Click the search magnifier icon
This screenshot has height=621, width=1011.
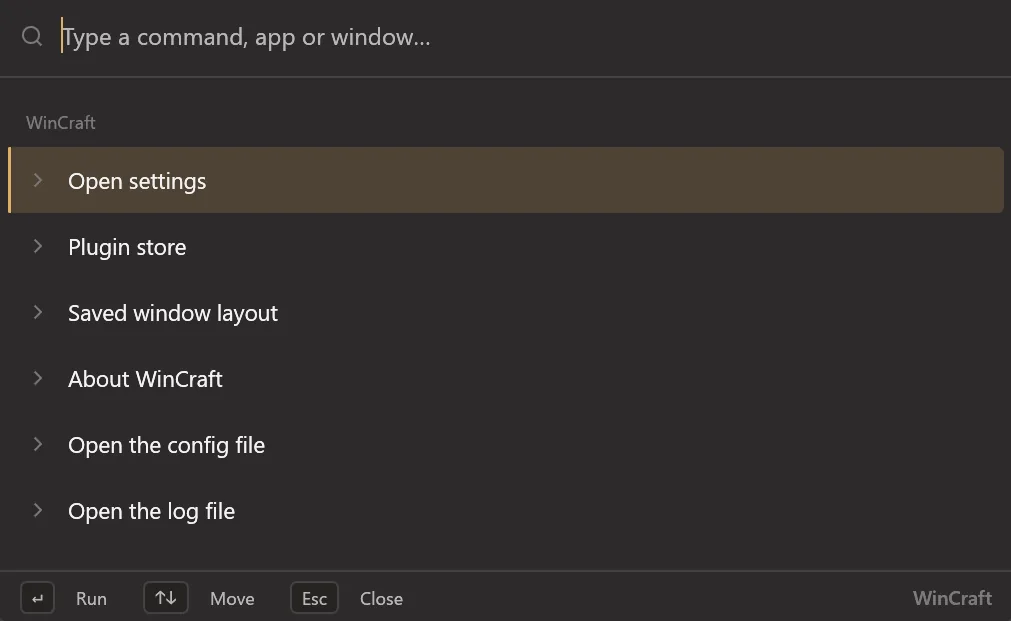pos(32,36)
